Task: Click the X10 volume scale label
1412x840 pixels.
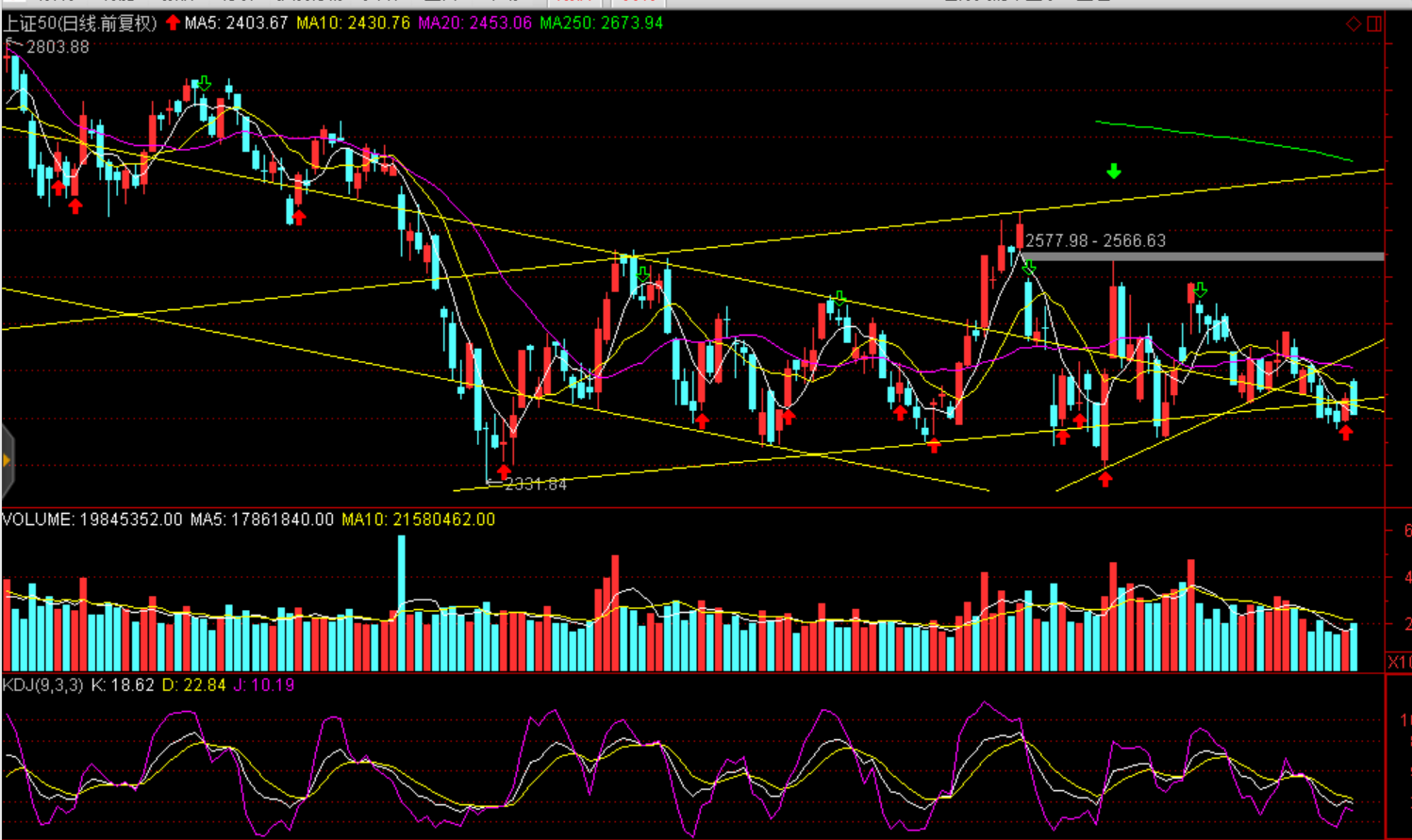Action: click(1399, 663)
